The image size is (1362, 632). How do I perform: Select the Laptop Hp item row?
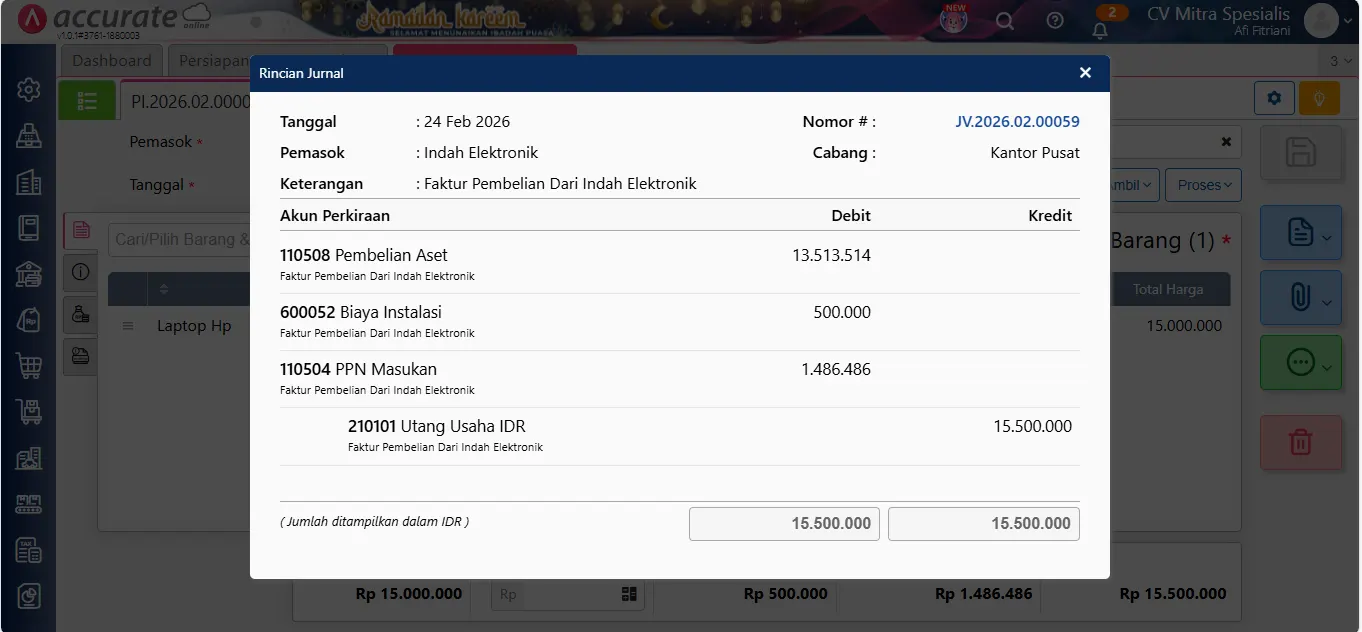pyautogui.click(x=194, y=326)
